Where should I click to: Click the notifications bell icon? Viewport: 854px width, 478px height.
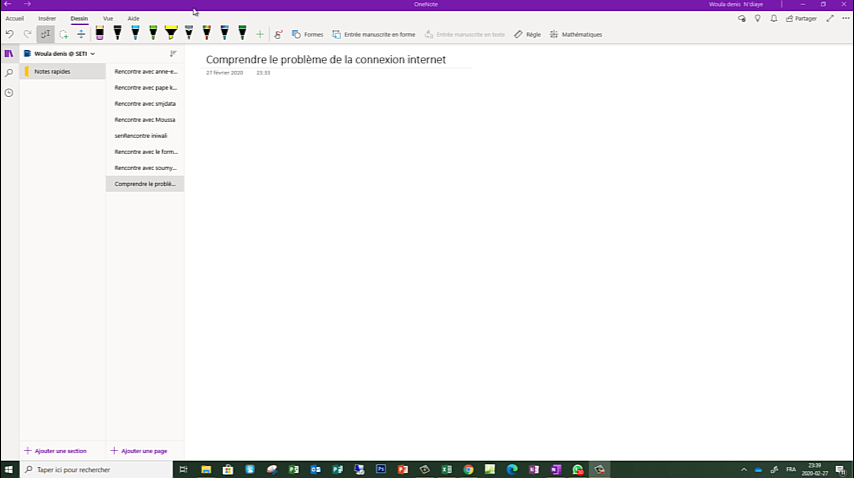[x=773, y=18]
